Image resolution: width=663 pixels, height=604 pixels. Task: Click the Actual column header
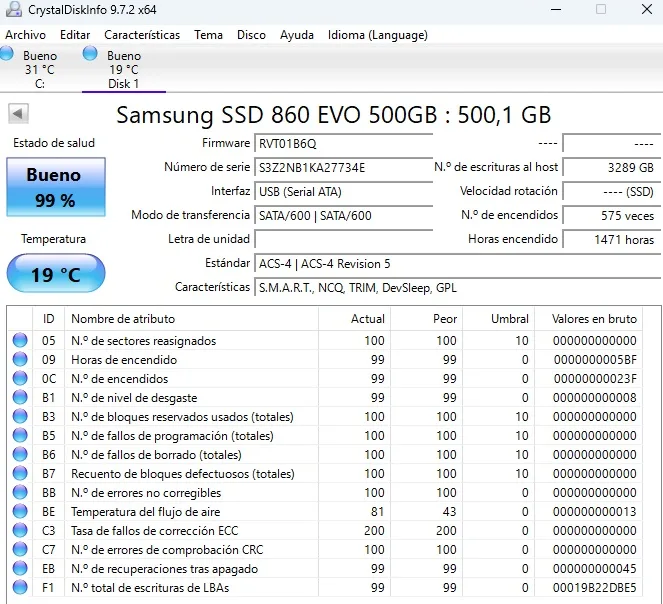[354, 318]
